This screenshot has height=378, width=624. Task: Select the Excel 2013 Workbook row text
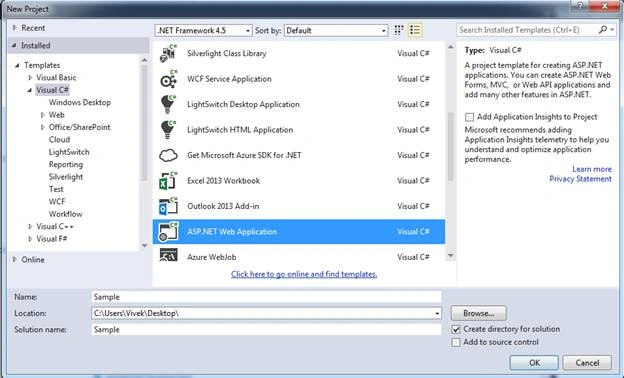[x=223, y=181]
